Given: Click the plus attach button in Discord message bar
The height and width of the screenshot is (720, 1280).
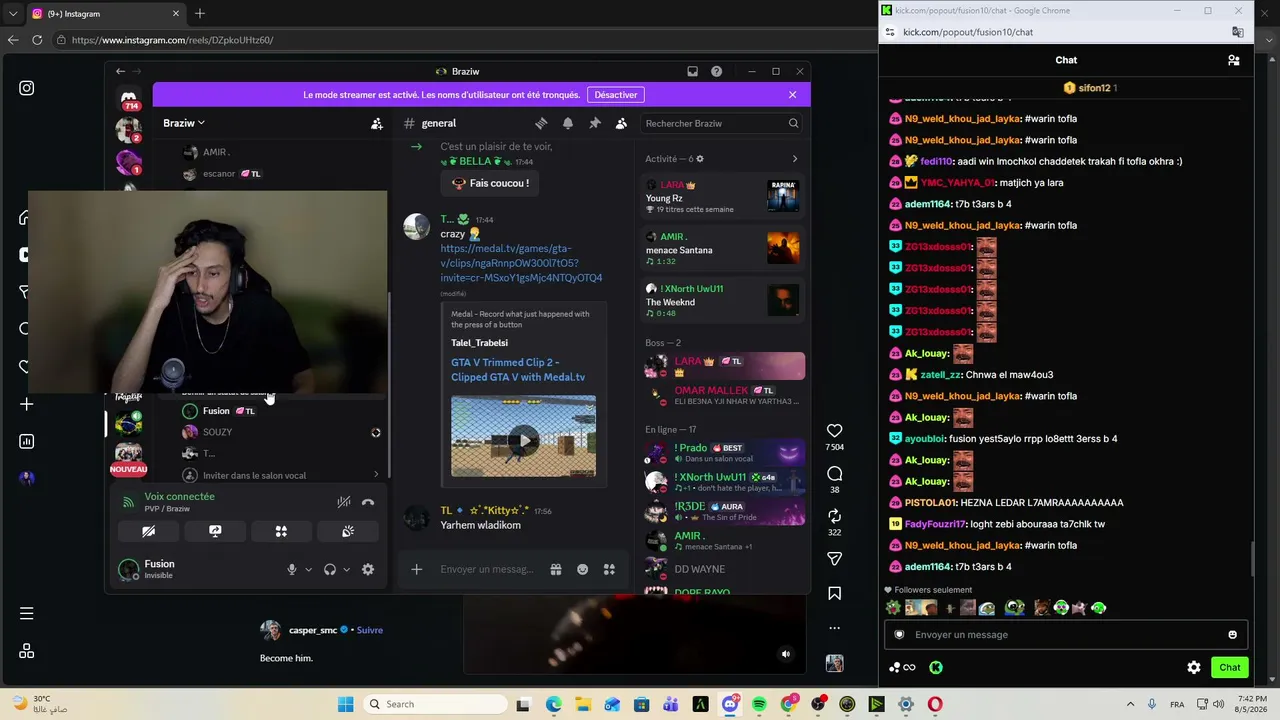Looking at the screenshot, I should point(417,569).
